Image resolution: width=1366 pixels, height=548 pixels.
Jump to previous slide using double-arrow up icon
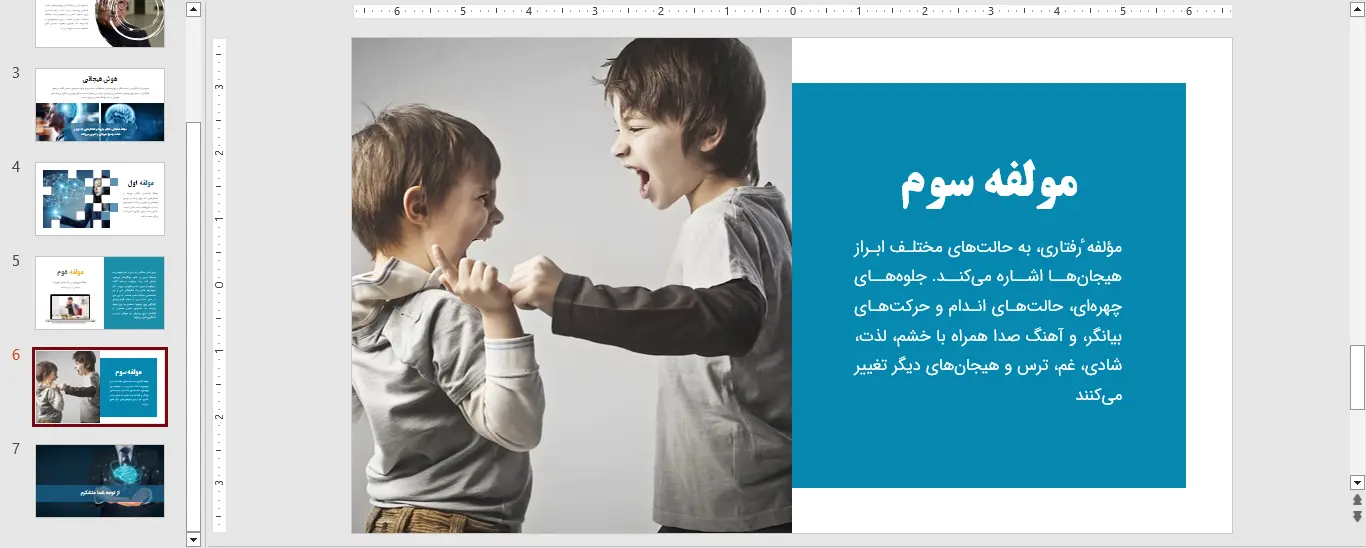click(x=1357, y=499)
